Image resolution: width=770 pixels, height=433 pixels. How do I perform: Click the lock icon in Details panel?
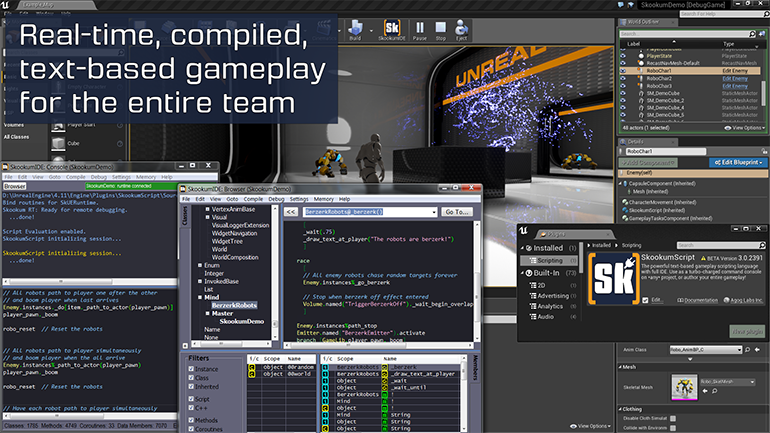(764, 151)
